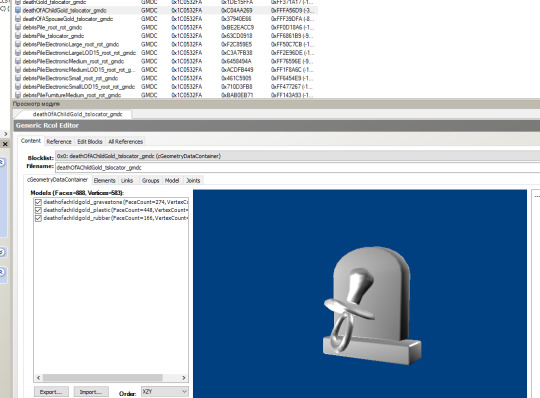The height and width of the screenshot is (398, 540).
Task: Click file icon of debrisPile_tslocator_gmdc row
Action: point(18,36)
